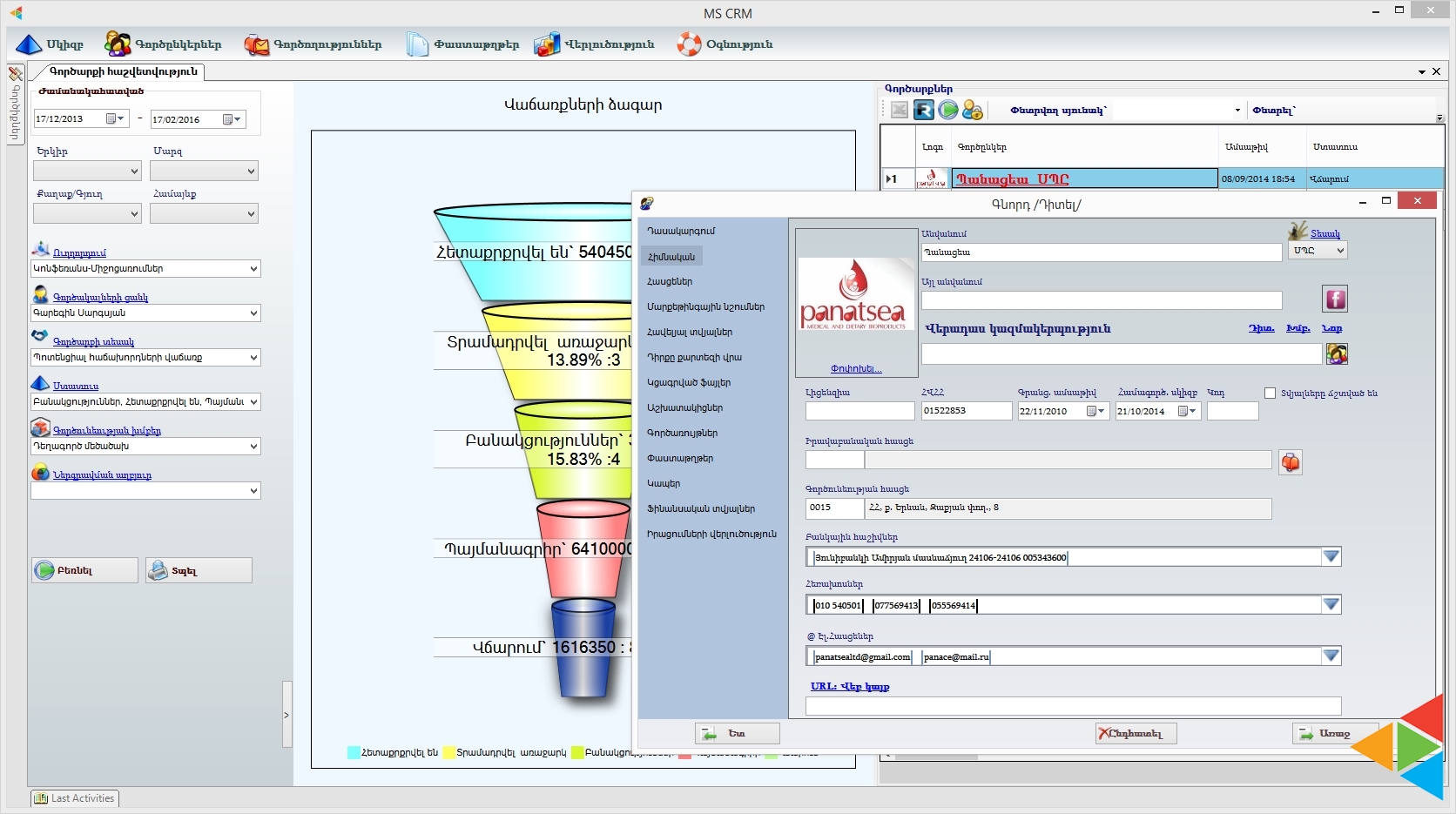Click the agent icon beside Գործակալների ցանկ
Image resolution: width=1456 pixels, height=814 pixels.
tap(41, 294)
